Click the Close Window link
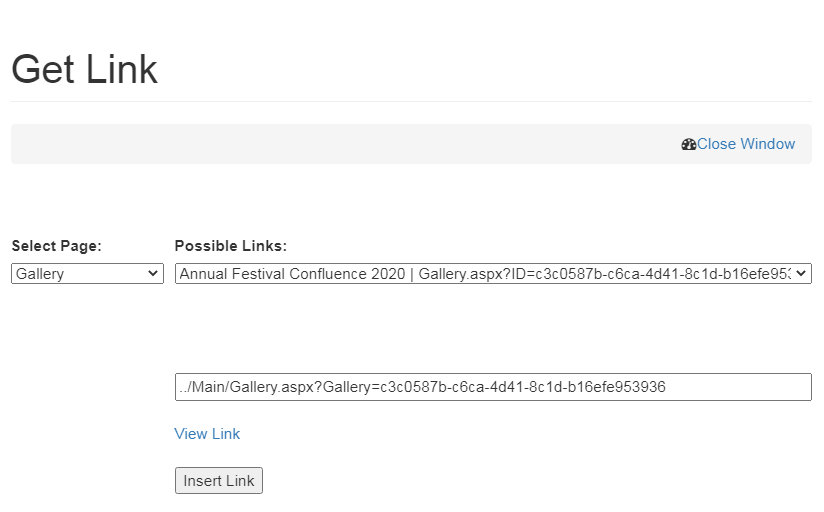 pyautogui.click(x=745, y=144)
